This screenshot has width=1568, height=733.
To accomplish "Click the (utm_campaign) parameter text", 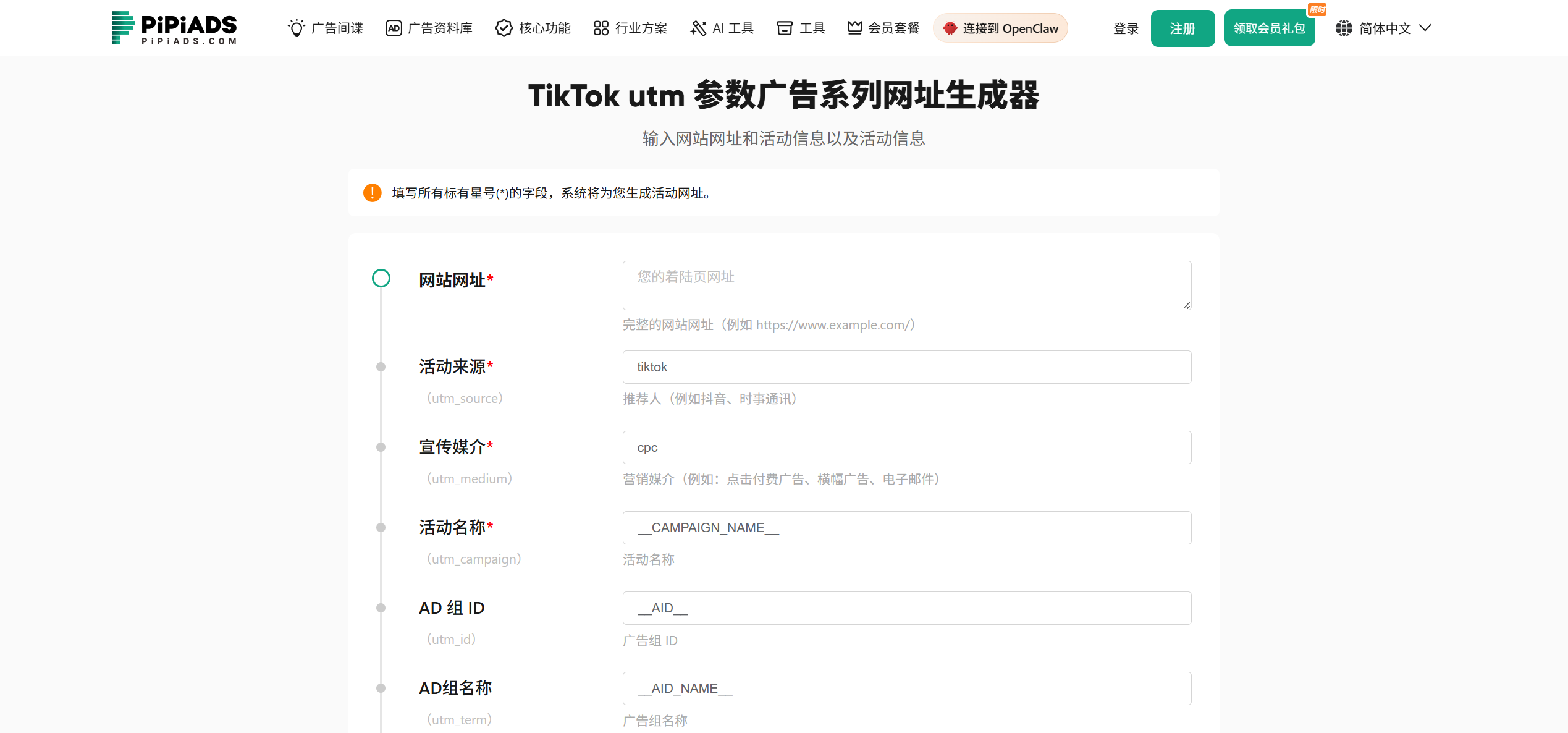I will [474, 559].
